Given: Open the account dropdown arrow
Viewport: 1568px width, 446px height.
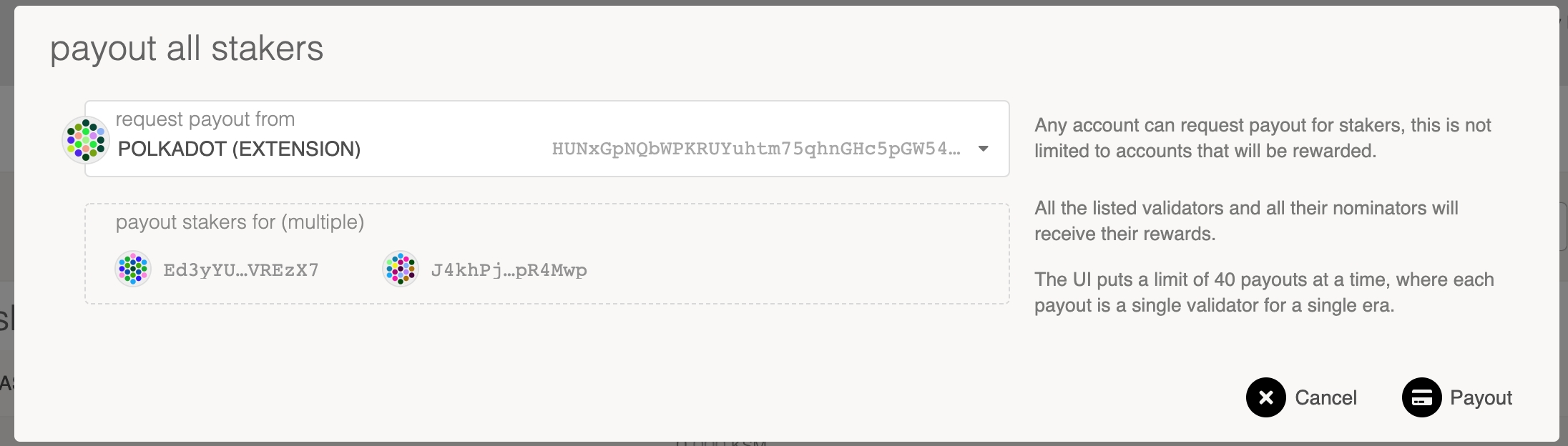Looking at the screenshot, I should coord(984,149).
